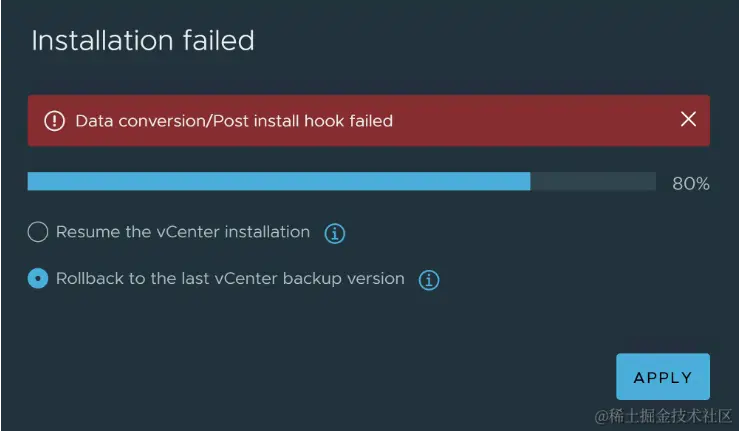Open info icon beside Resume vCenter installation
The height and width of the screenshot is (432, 740).
point(335,234)
